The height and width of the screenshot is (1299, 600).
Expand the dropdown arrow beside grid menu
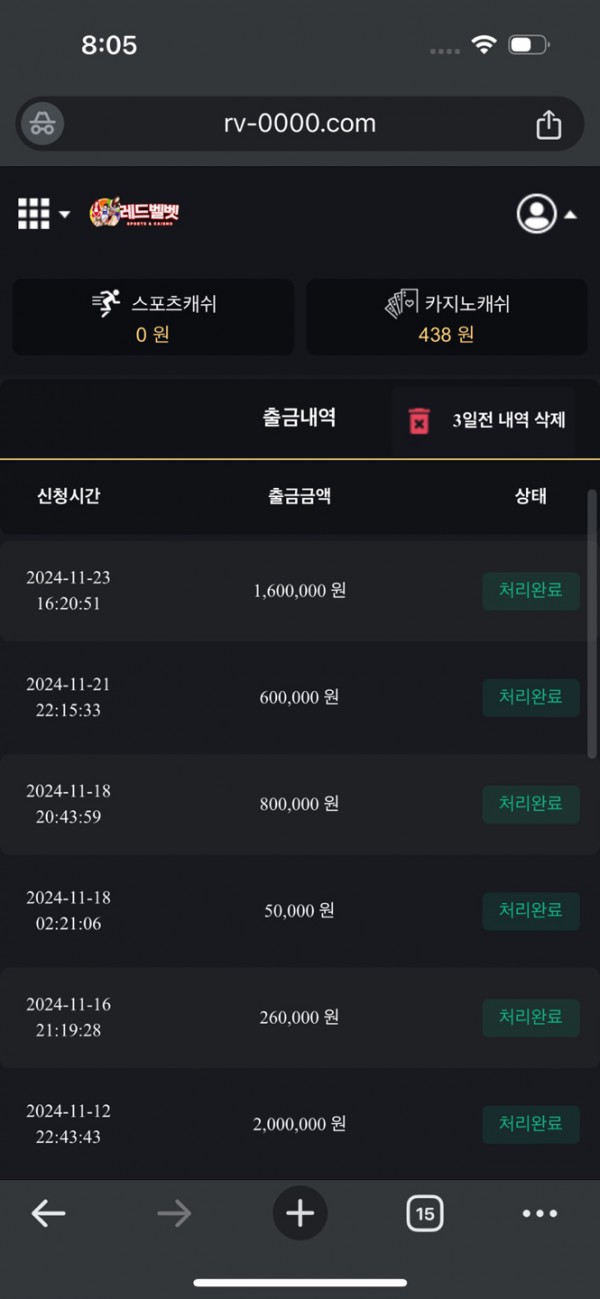(65, 214)
